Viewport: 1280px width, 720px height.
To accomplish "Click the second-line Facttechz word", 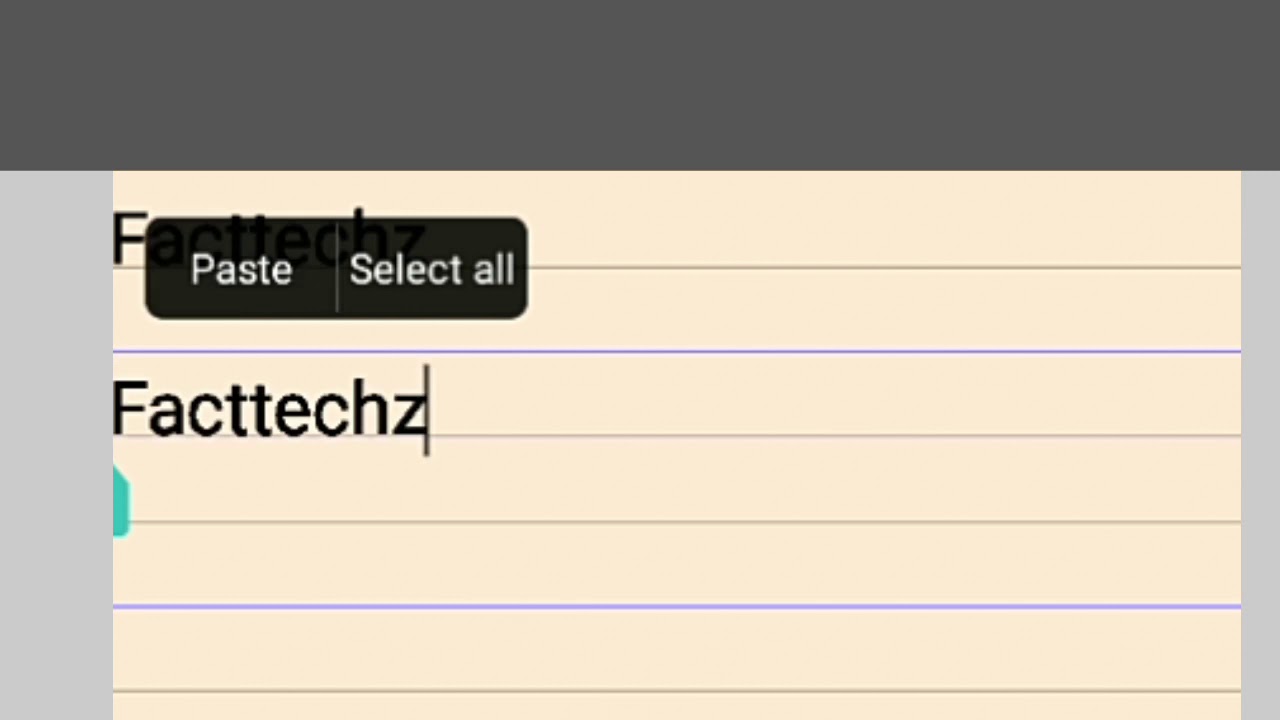I will 268,410.
